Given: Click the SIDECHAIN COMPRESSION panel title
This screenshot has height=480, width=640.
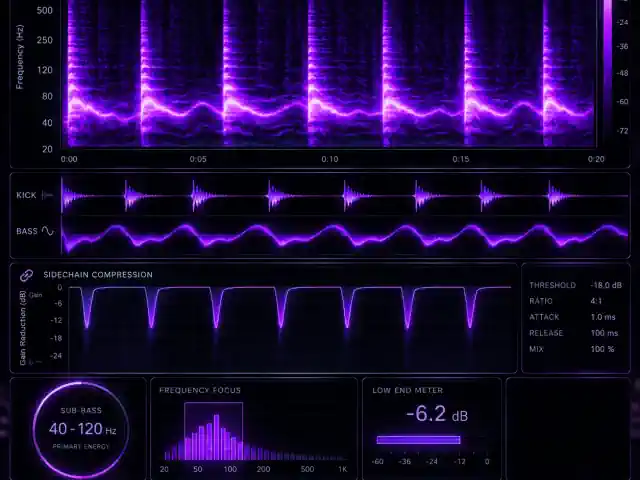Looking at the screenshot, I should [98, 275].
